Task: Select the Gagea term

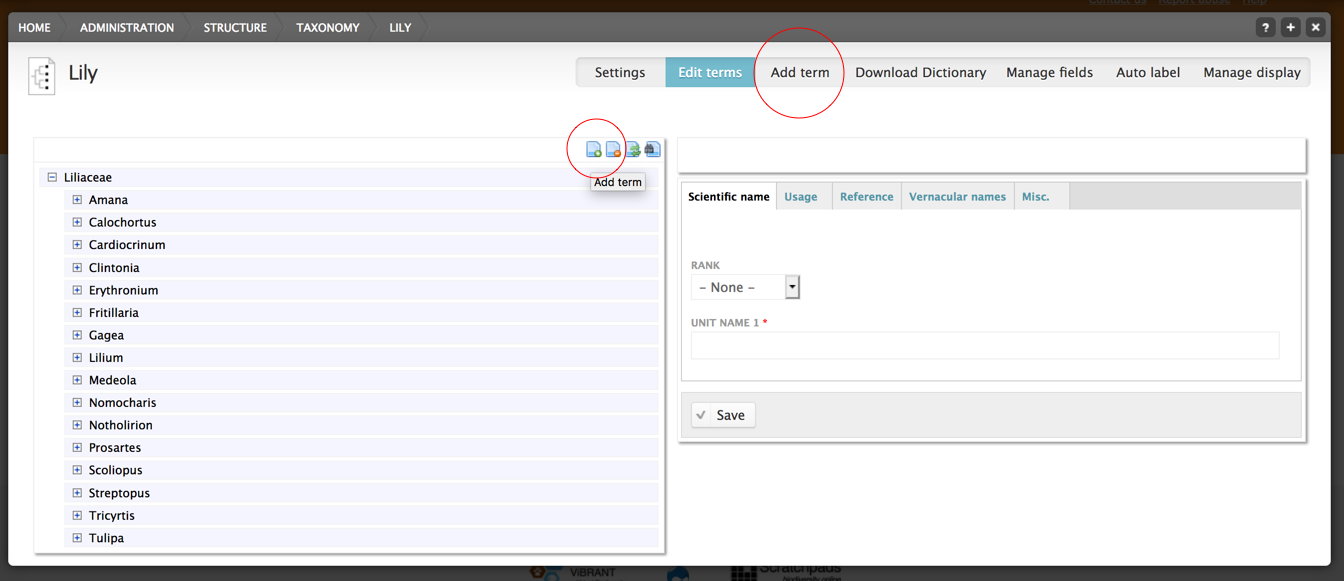Action: (x=106, y=335)
